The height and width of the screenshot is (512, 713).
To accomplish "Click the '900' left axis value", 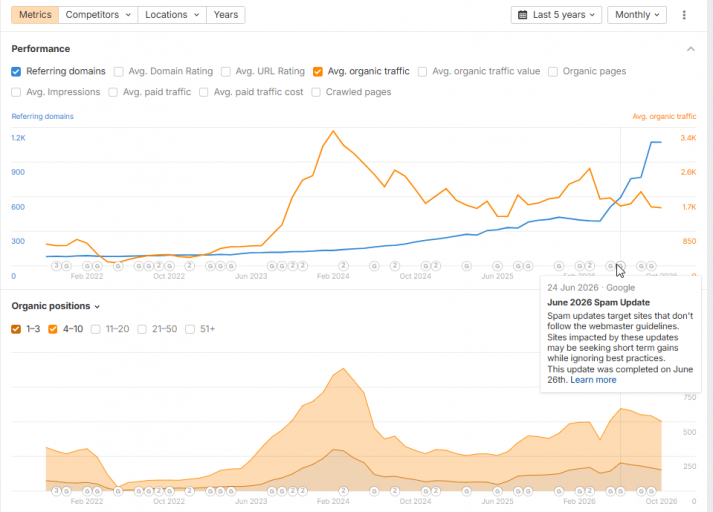I will (x=18, y=172).
